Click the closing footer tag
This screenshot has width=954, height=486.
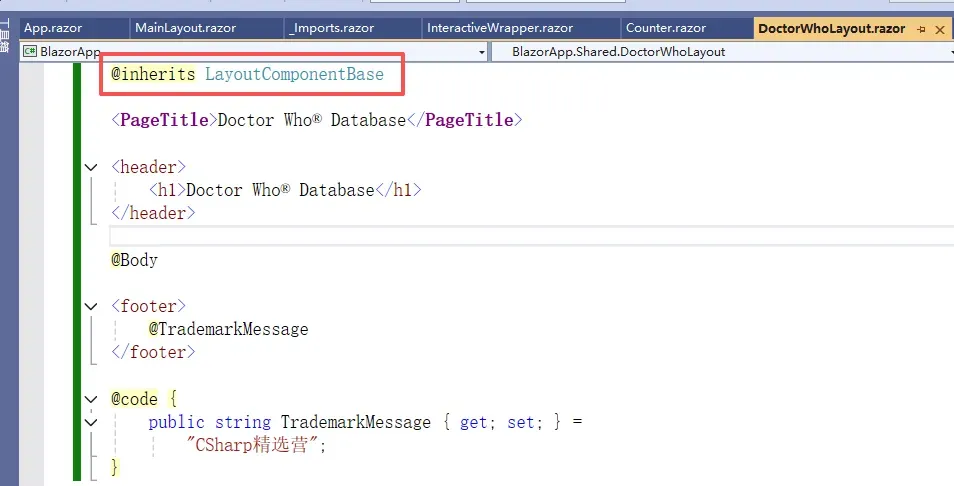[153, 352]
